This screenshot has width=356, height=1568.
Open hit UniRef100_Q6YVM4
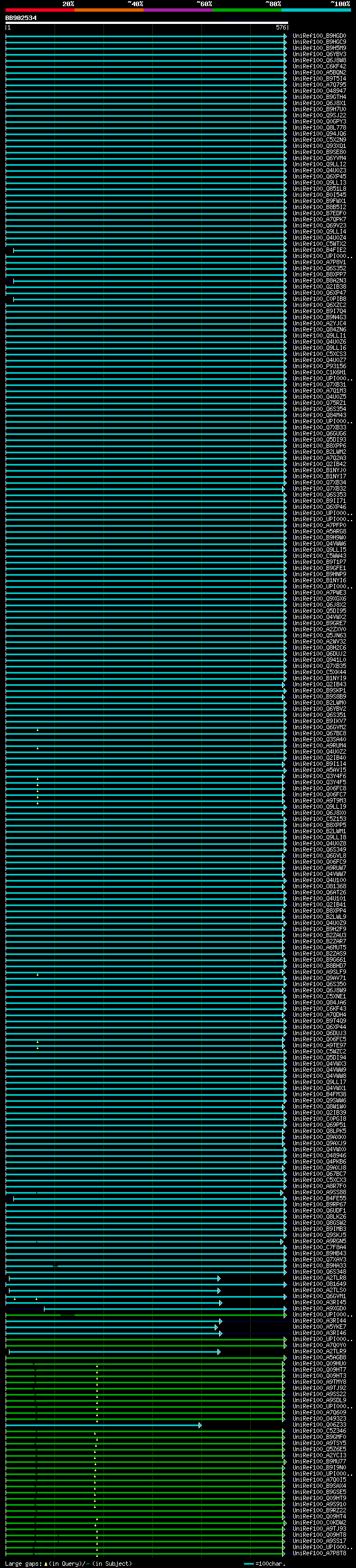(x=319, y=159)
